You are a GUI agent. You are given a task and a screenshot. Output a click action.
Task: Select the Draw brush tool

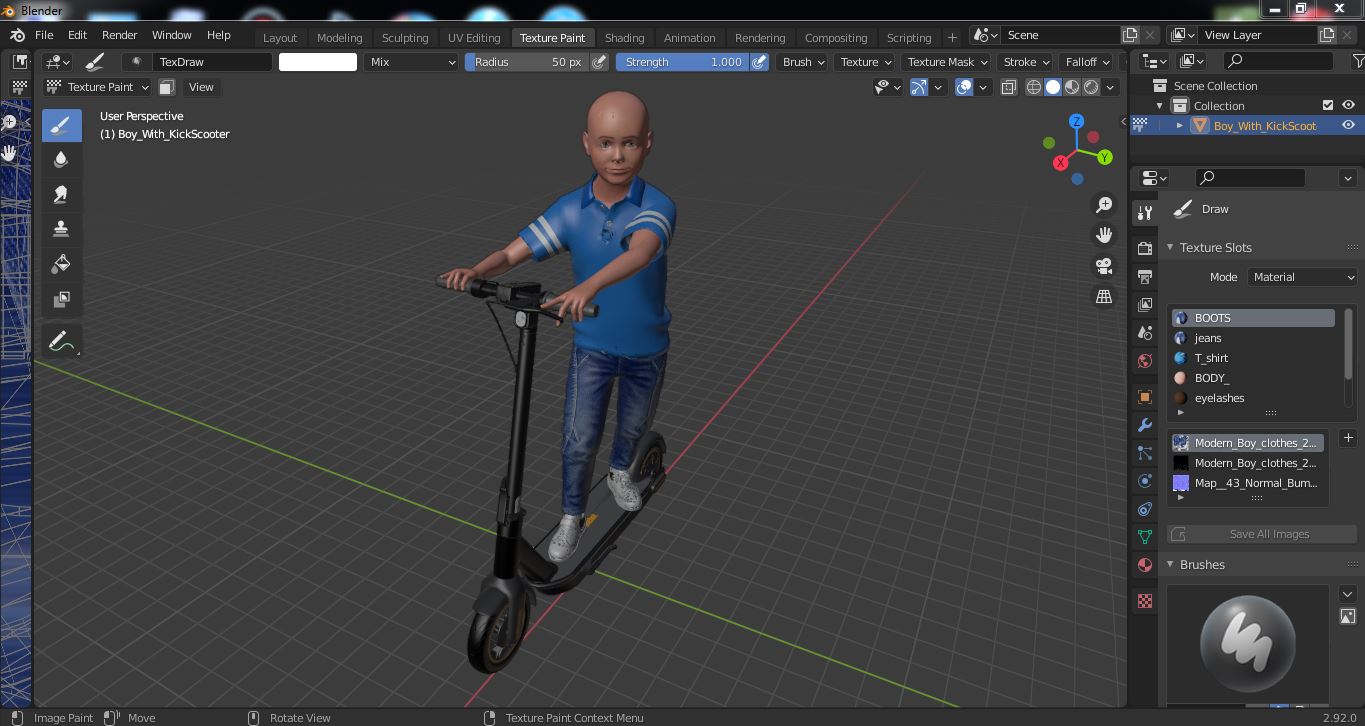61,125
